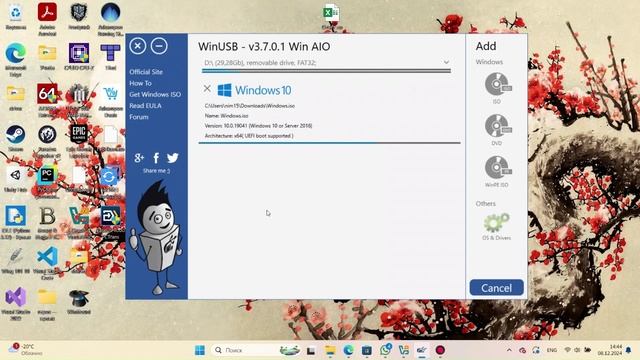Select the PyCharm desktop icon
This screenshot has width=640, height=360.
[47, 182]
